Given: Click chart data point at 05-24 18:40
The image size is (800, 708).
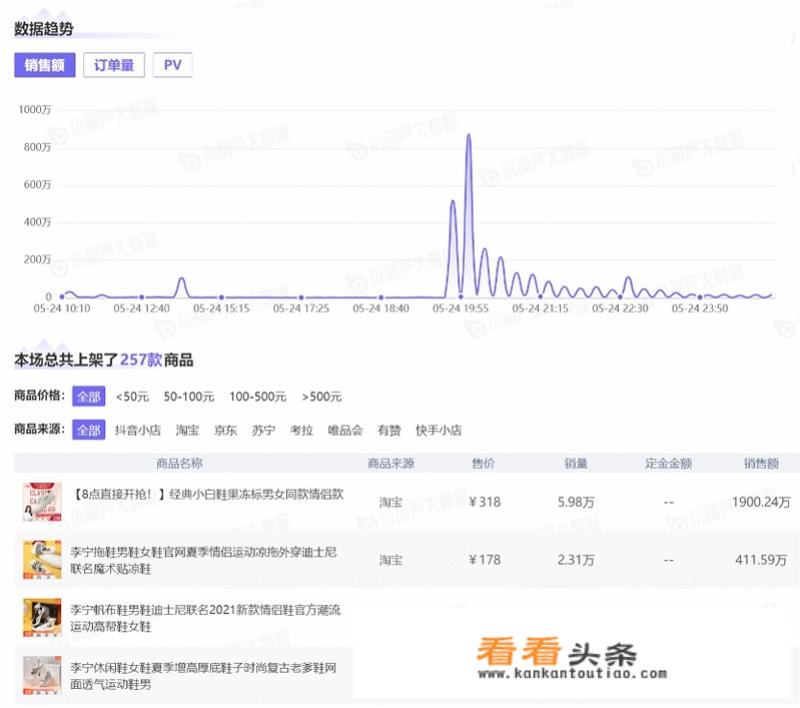Looking at the screenshot, I should click(381, 297).
